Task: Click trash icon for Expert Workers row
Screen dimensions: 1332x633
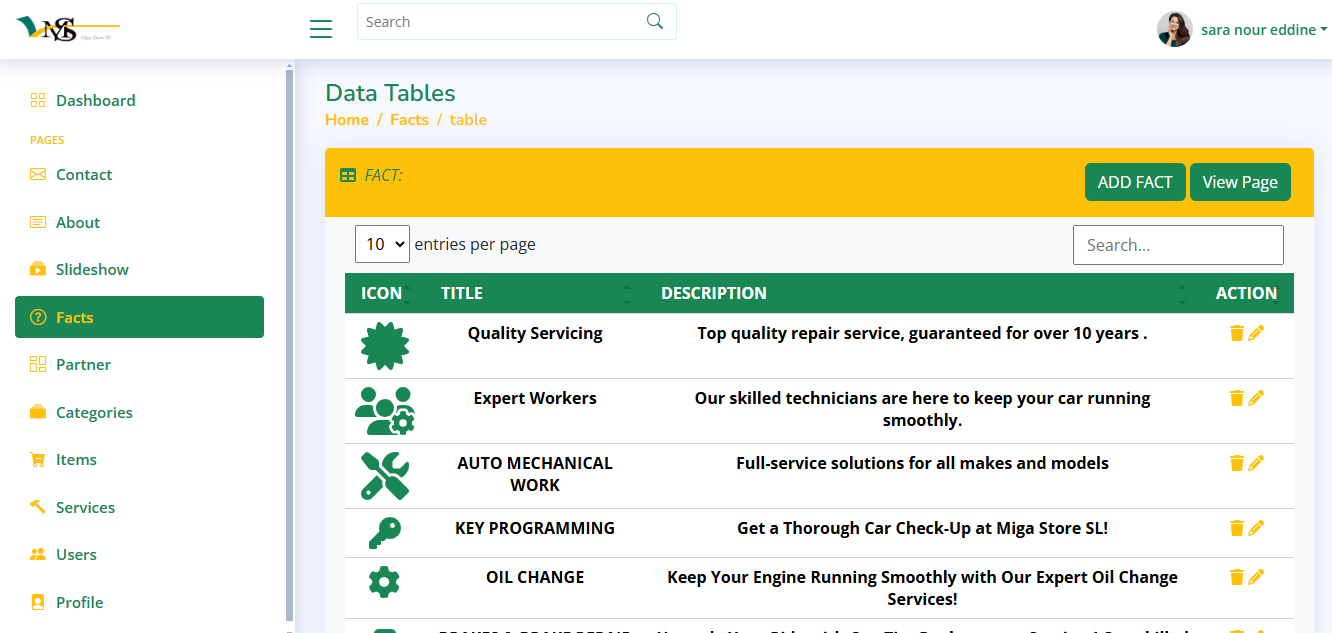Action: pyautogui.click(x=1236, y=398)
